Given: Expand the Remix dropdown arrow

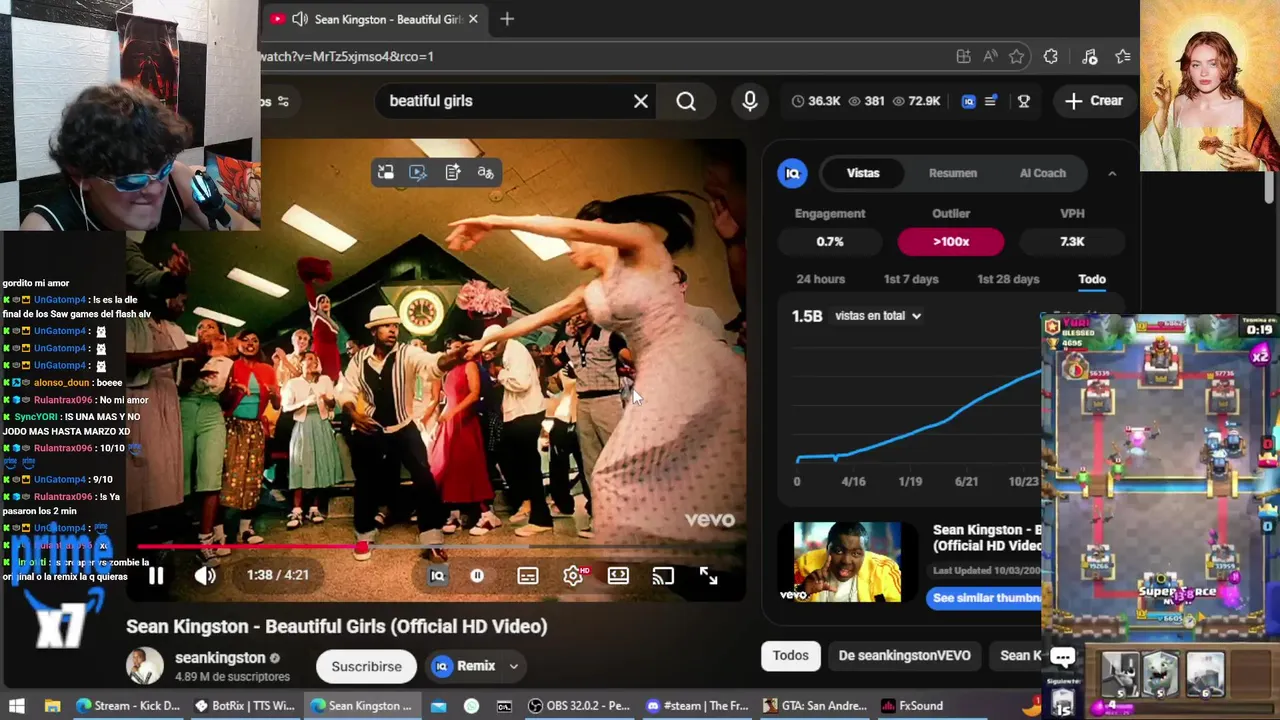Looking at the screenshot, I should [514, 666].
